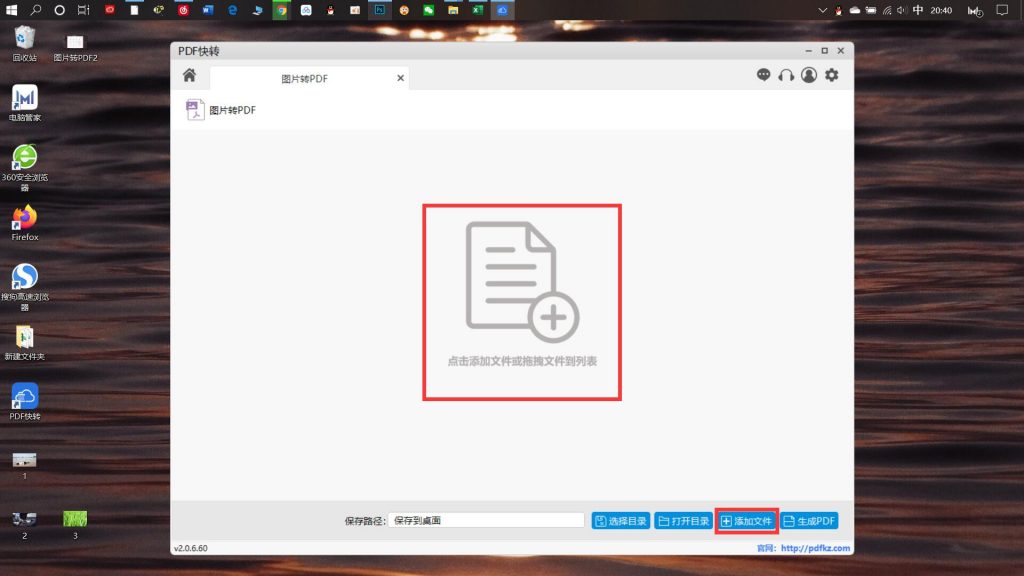Open WeChat from the taskbar

428,10
